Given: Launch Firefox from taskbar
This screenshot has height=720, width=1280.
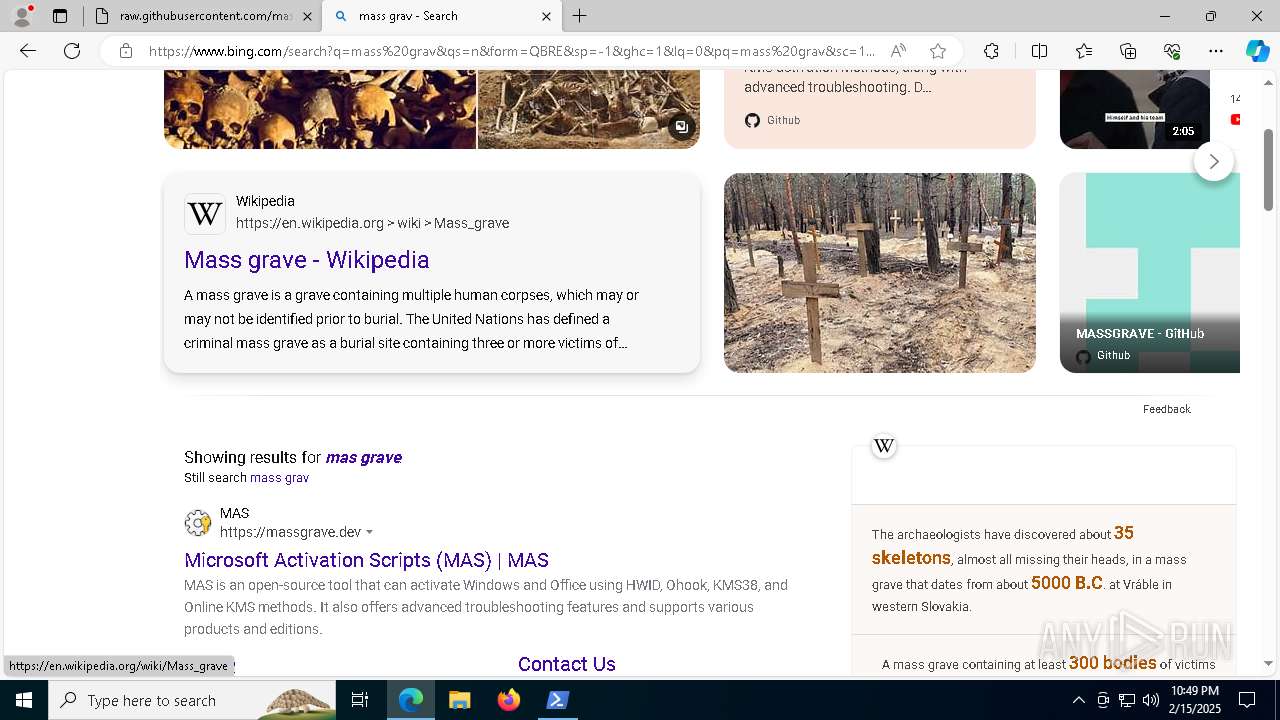Looking at the screenshot, I should click(509, 700).
